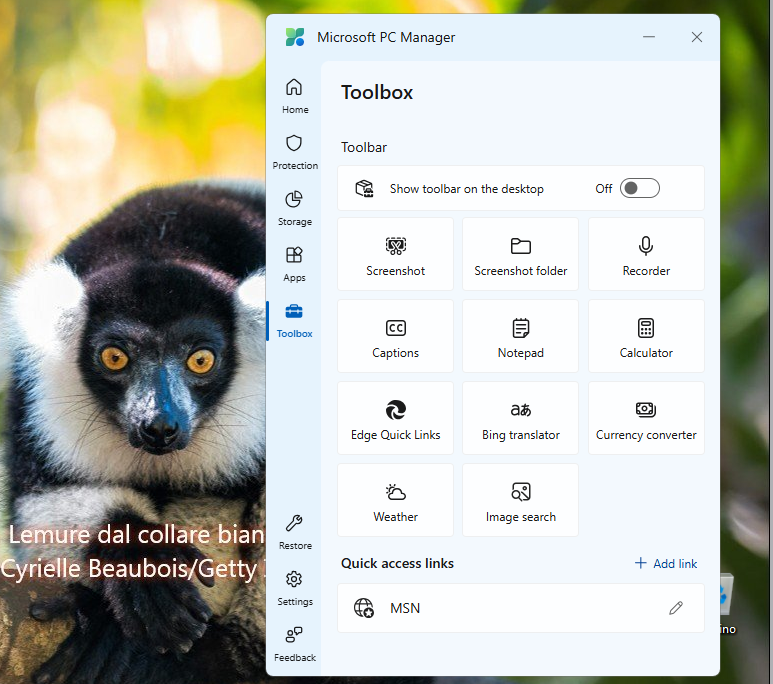Start the Recorder tool
This screenshot has width=773, height=684.
646,254
